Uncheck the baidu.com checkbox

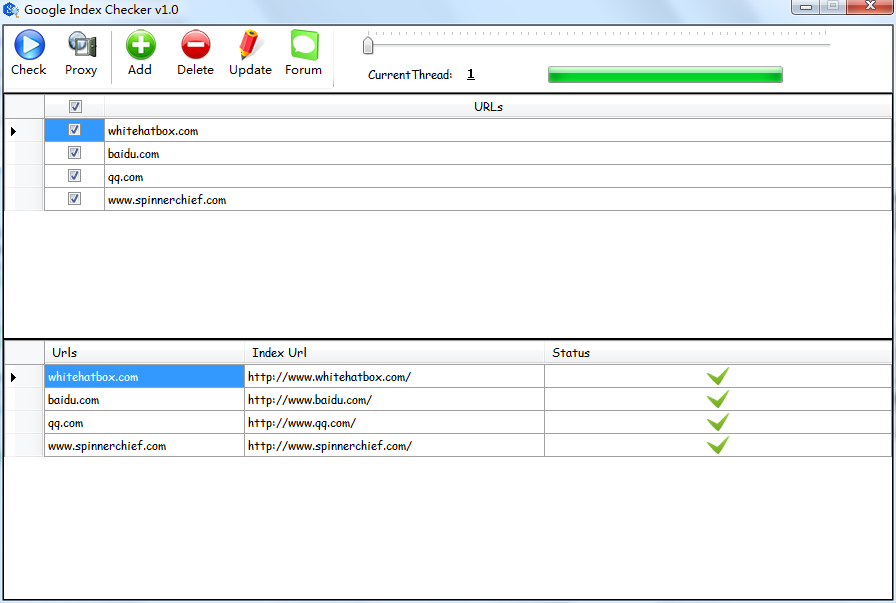[x=74, y=153]
